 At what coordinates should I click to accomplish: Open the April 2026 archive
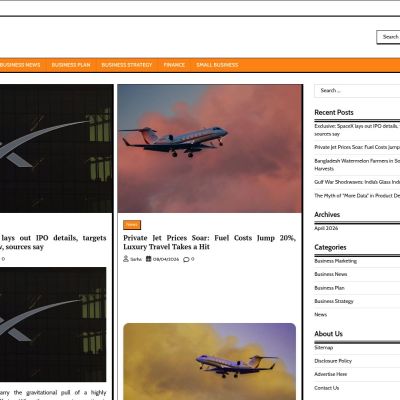click(x=326, y=228)
